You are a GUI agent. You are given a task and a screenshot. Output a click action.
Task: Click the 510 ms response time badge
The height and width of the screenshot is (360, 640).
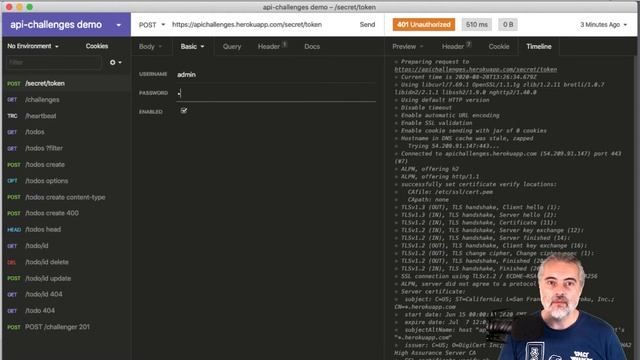point(477,24)
